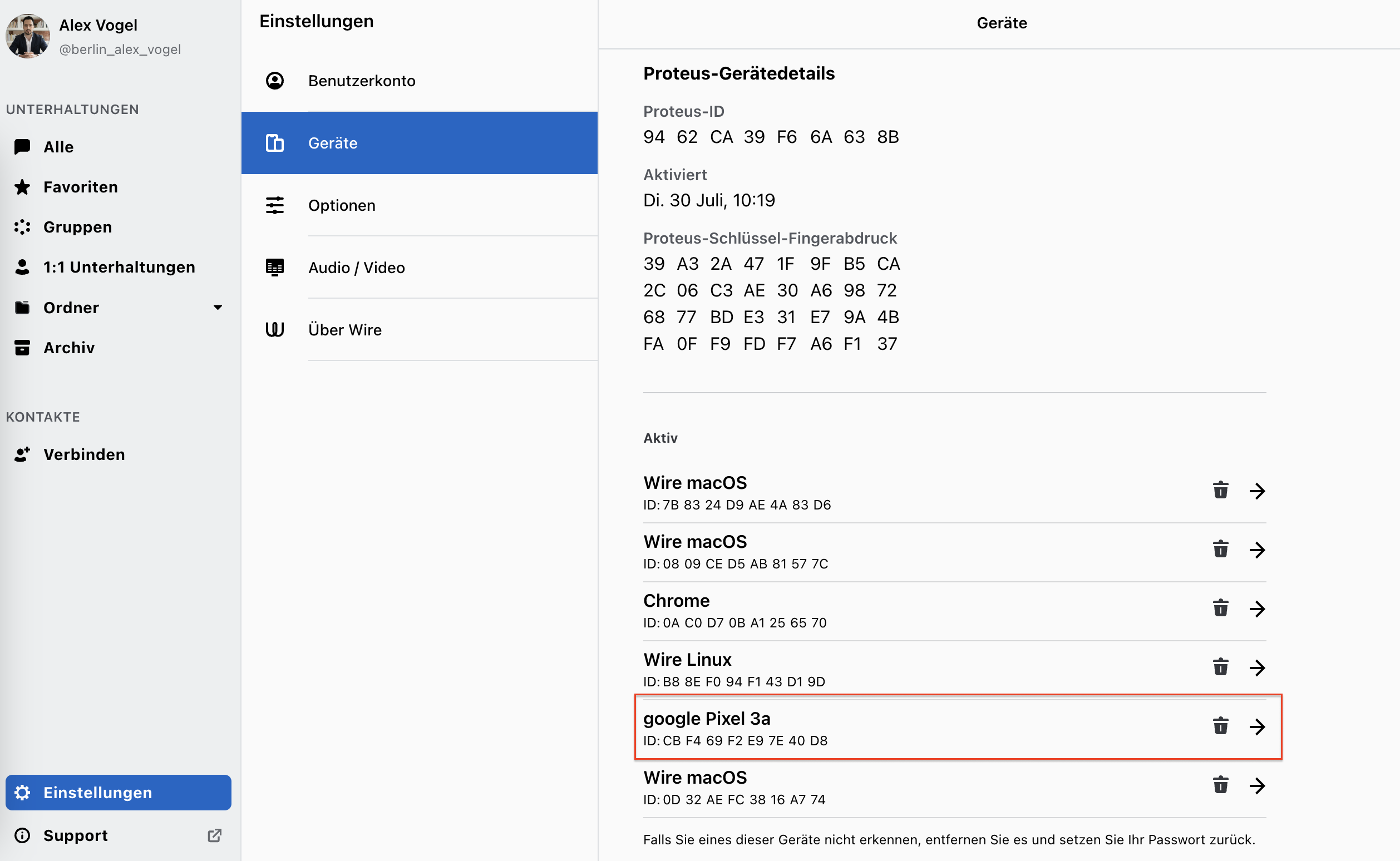
Task: Select the Geräte settings tab
Action: pos(420,143)
